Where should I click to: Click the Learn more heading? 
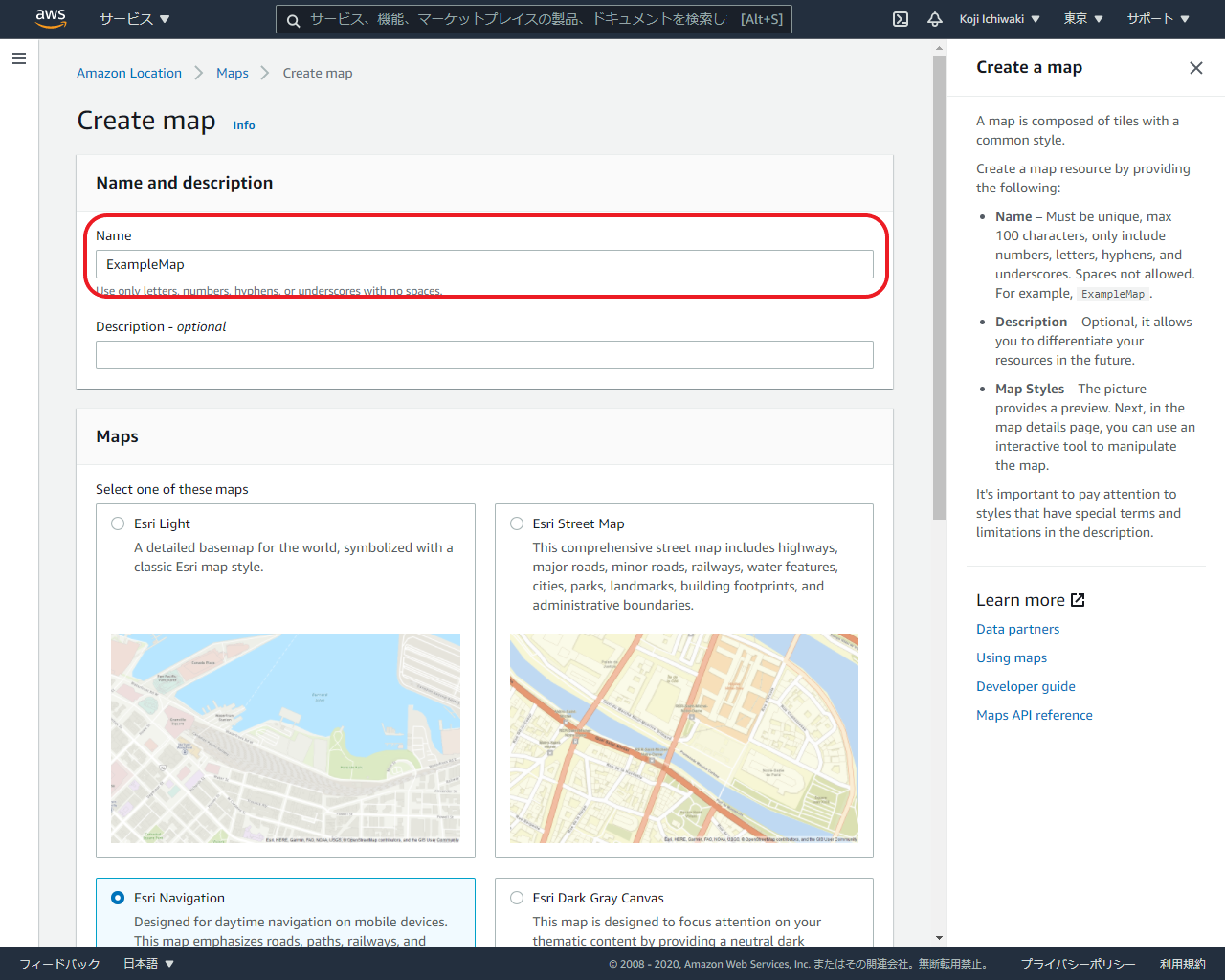pyautogui.click(x=1020, y=600)
